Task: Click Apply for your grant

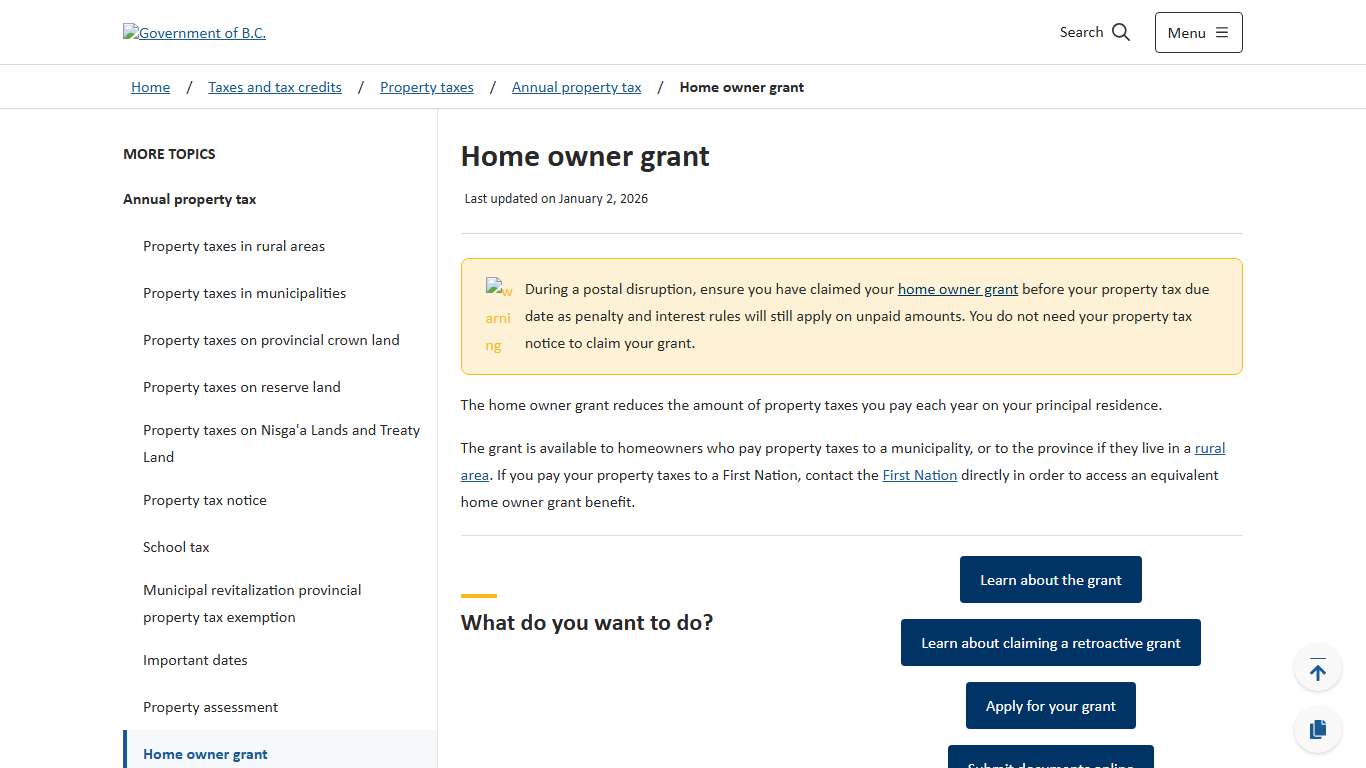Action: [1050, 705]
